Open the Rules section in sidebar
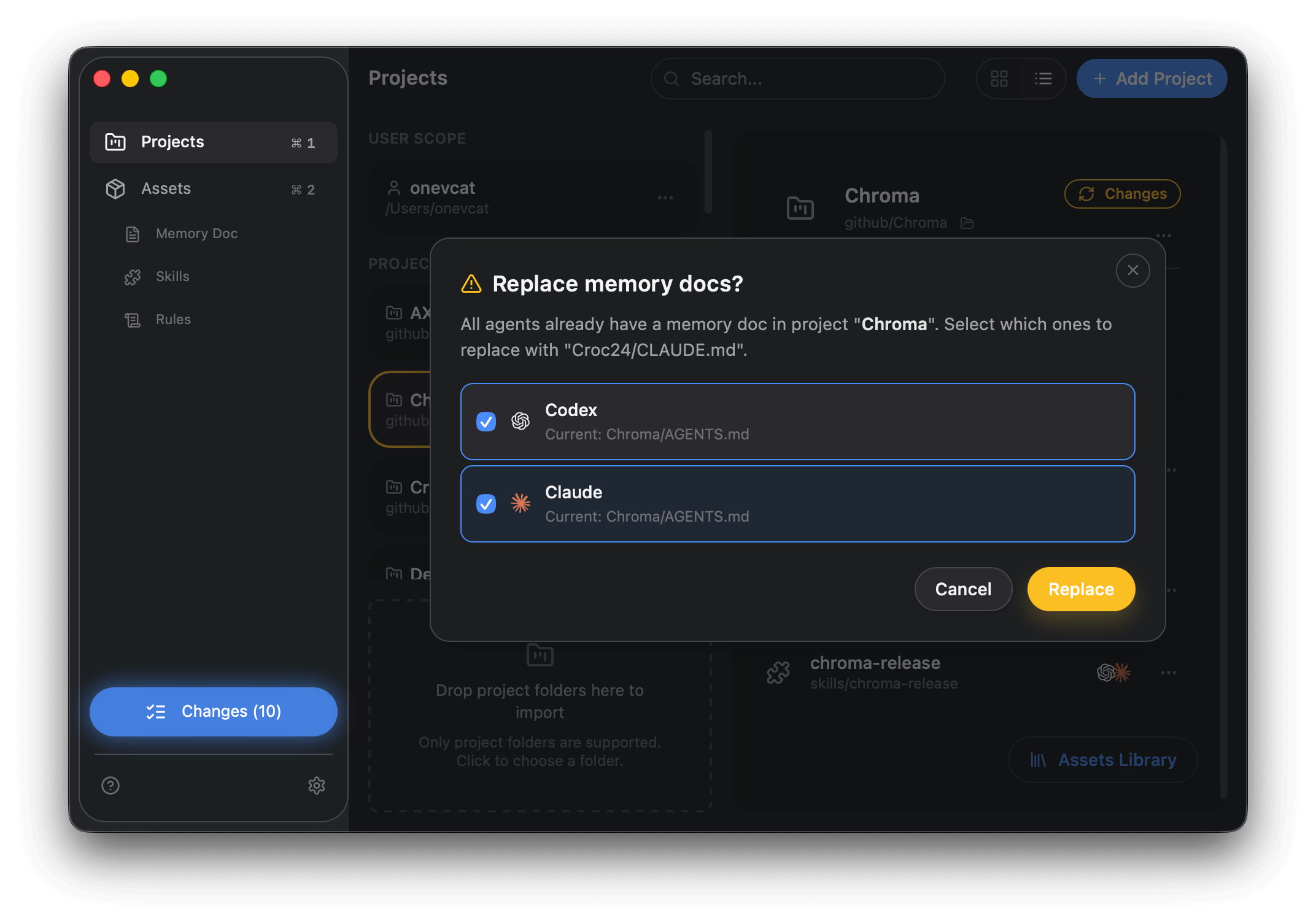 tap(173, 319)
